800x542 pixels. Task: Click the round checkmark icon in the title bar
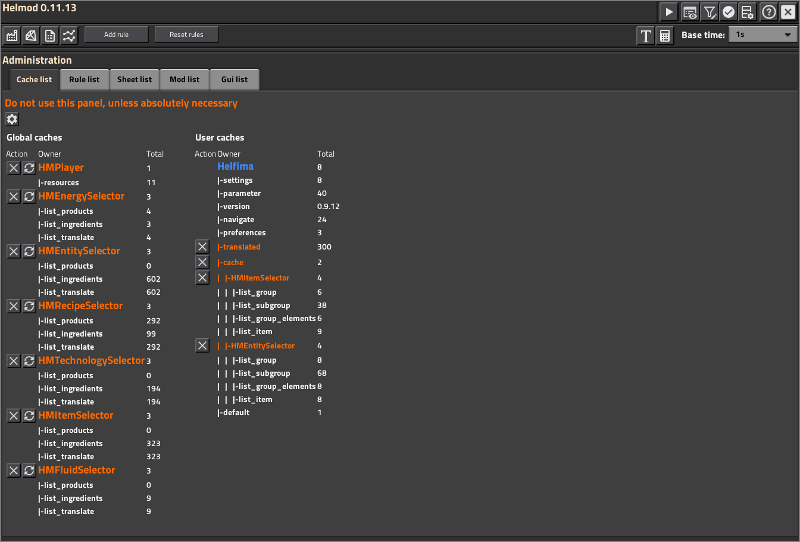[x=728, y=12]
